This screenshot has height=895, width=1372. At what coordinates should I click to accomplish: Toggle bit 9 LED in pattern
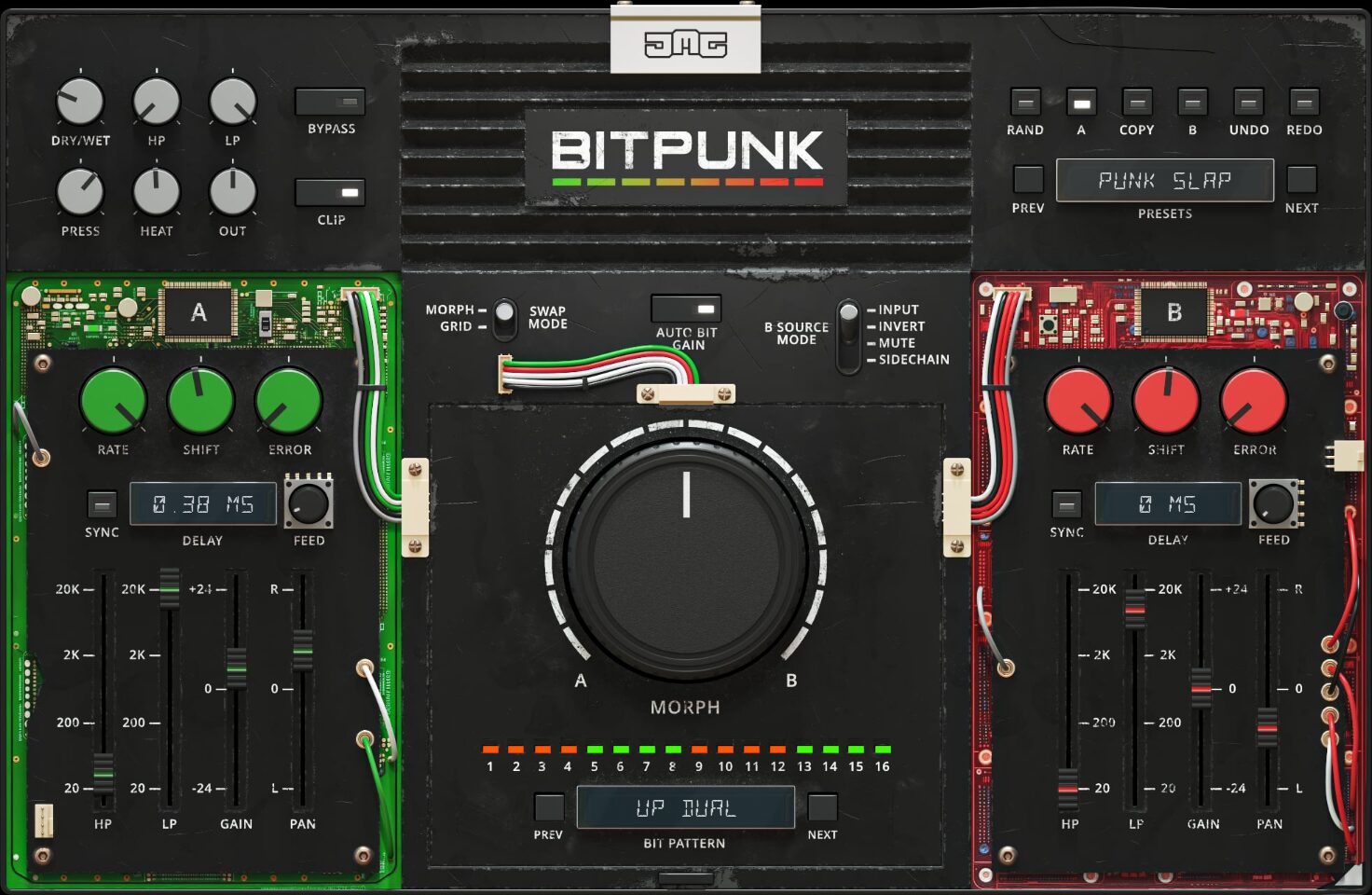pos(699,750)
